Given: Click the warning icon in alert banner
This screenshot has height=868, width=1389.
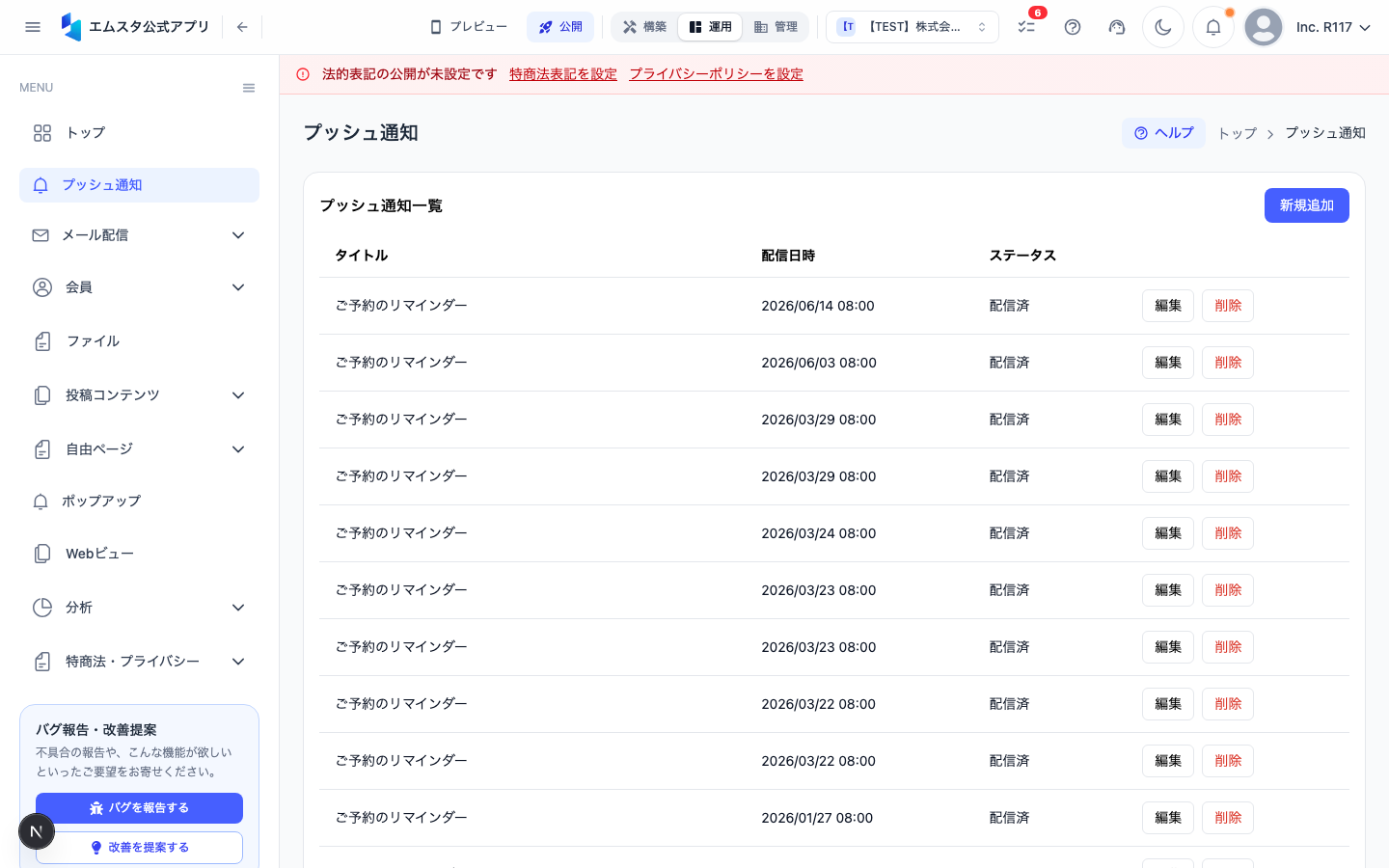Looking at the screenshot, I should tap(303, 74).
